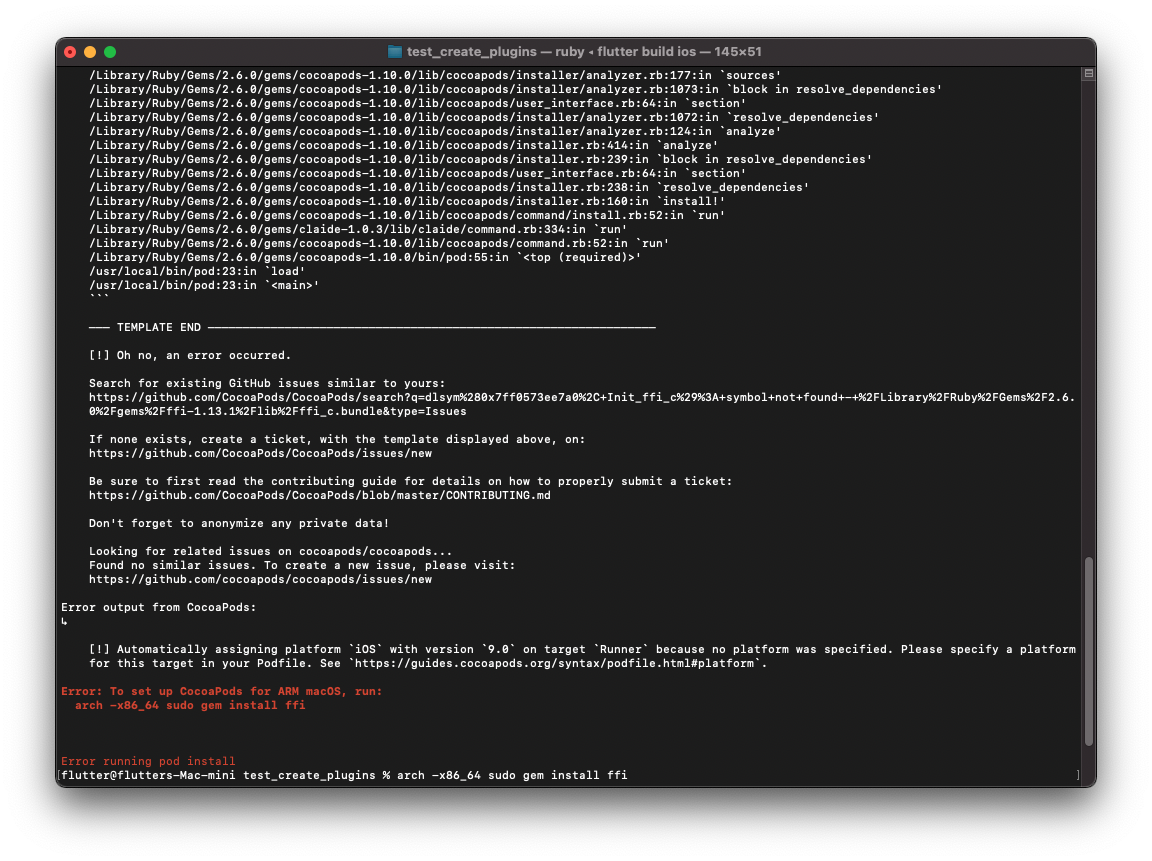The width and height of the screenshot is (1152, 861).
Task: Click the vertical scrollbar thumb
Action: 1089,652
